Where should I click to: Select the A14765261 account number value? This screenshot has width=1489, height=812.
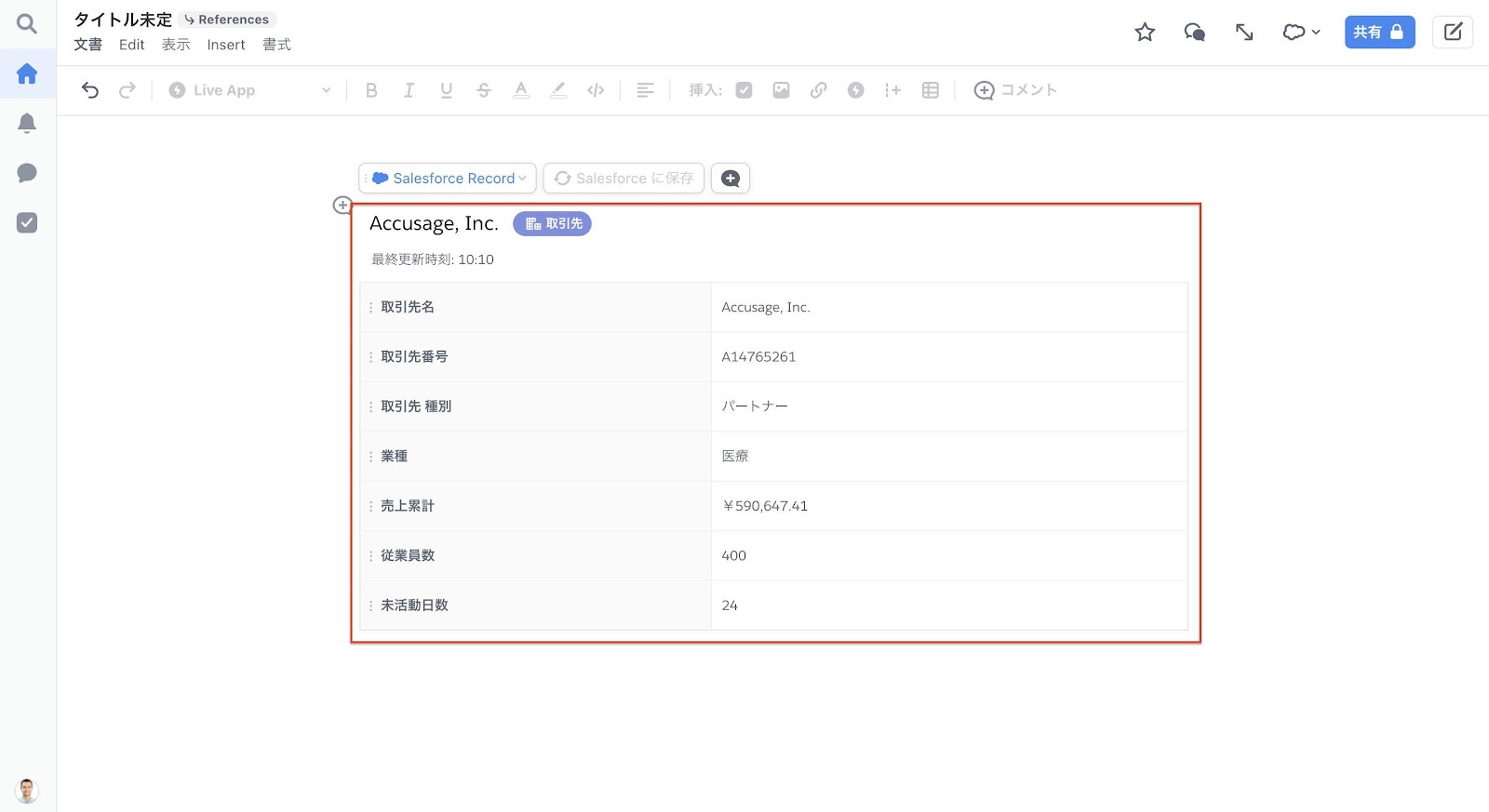(758, 357)
